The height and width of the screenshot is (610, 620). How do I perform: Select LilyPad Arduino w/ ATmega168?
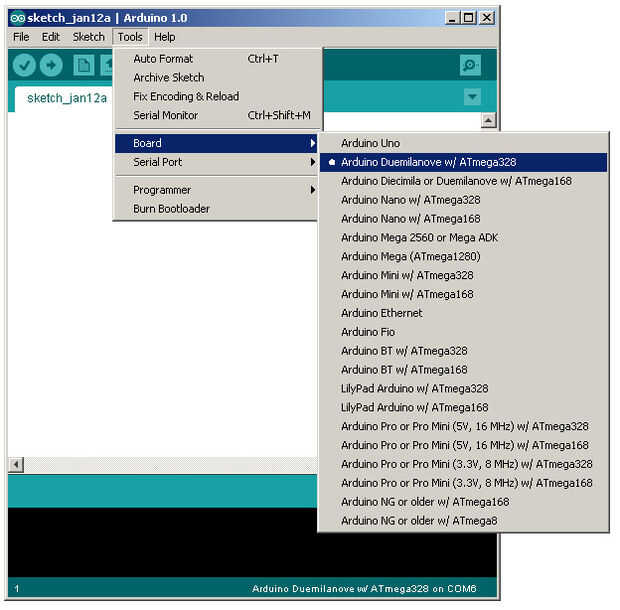click(x=463, y=408)
